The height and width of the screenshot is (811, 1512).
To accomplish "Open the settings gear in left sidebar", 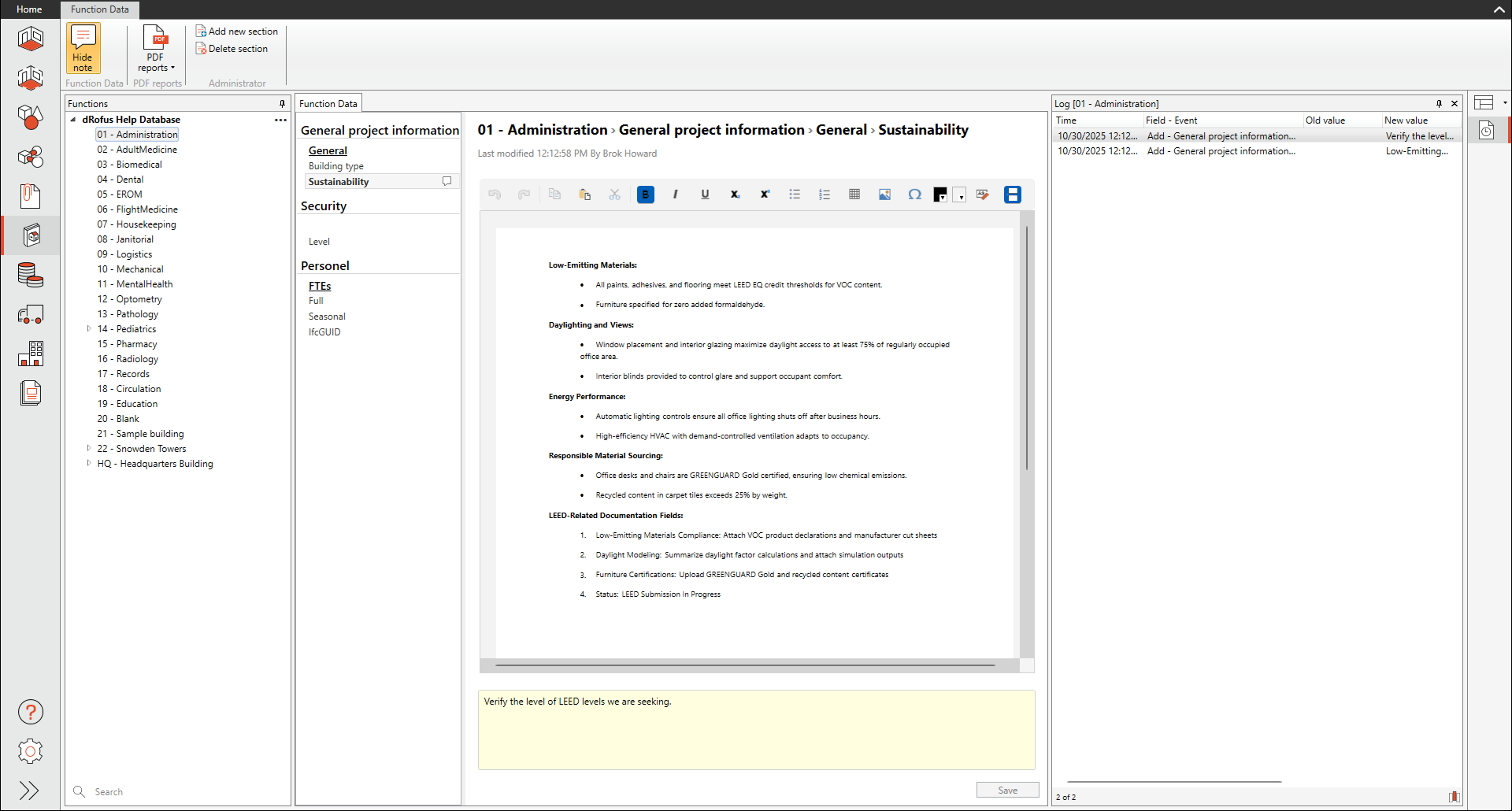I will (x=31, y=751).
